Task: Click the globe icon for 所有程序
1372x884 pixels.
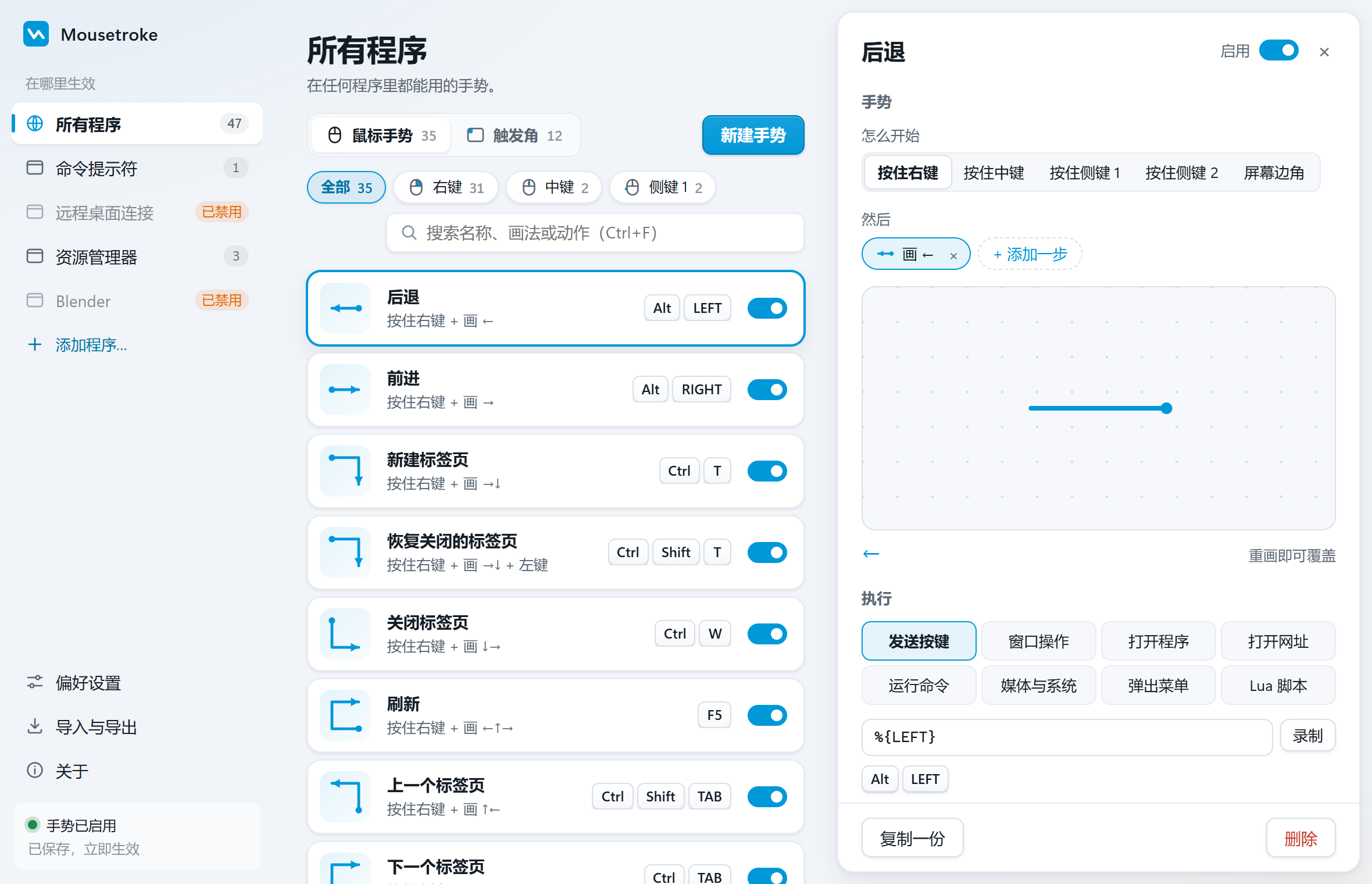Action: click(x=35, y=123)
